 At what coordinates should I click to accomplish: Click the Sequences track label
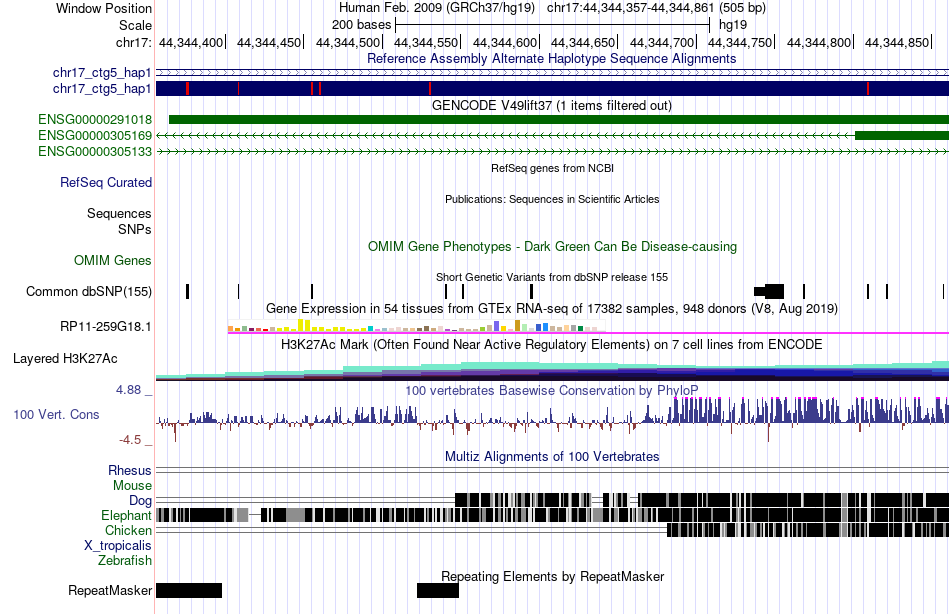119,213
